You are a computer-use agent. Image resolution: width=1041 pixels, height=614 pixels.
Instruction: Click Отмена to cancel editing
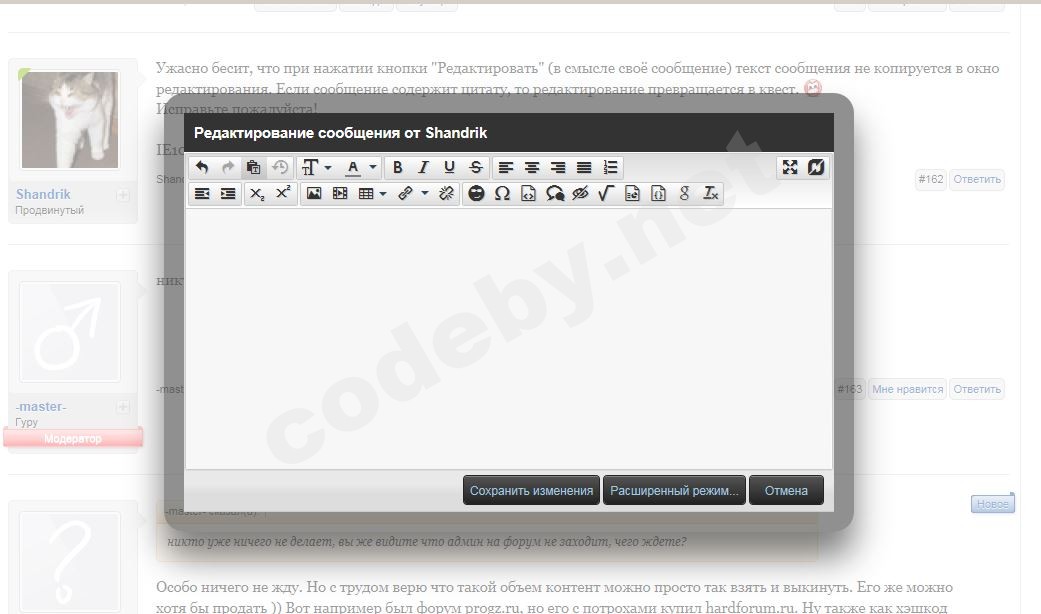tap(786, 491)
